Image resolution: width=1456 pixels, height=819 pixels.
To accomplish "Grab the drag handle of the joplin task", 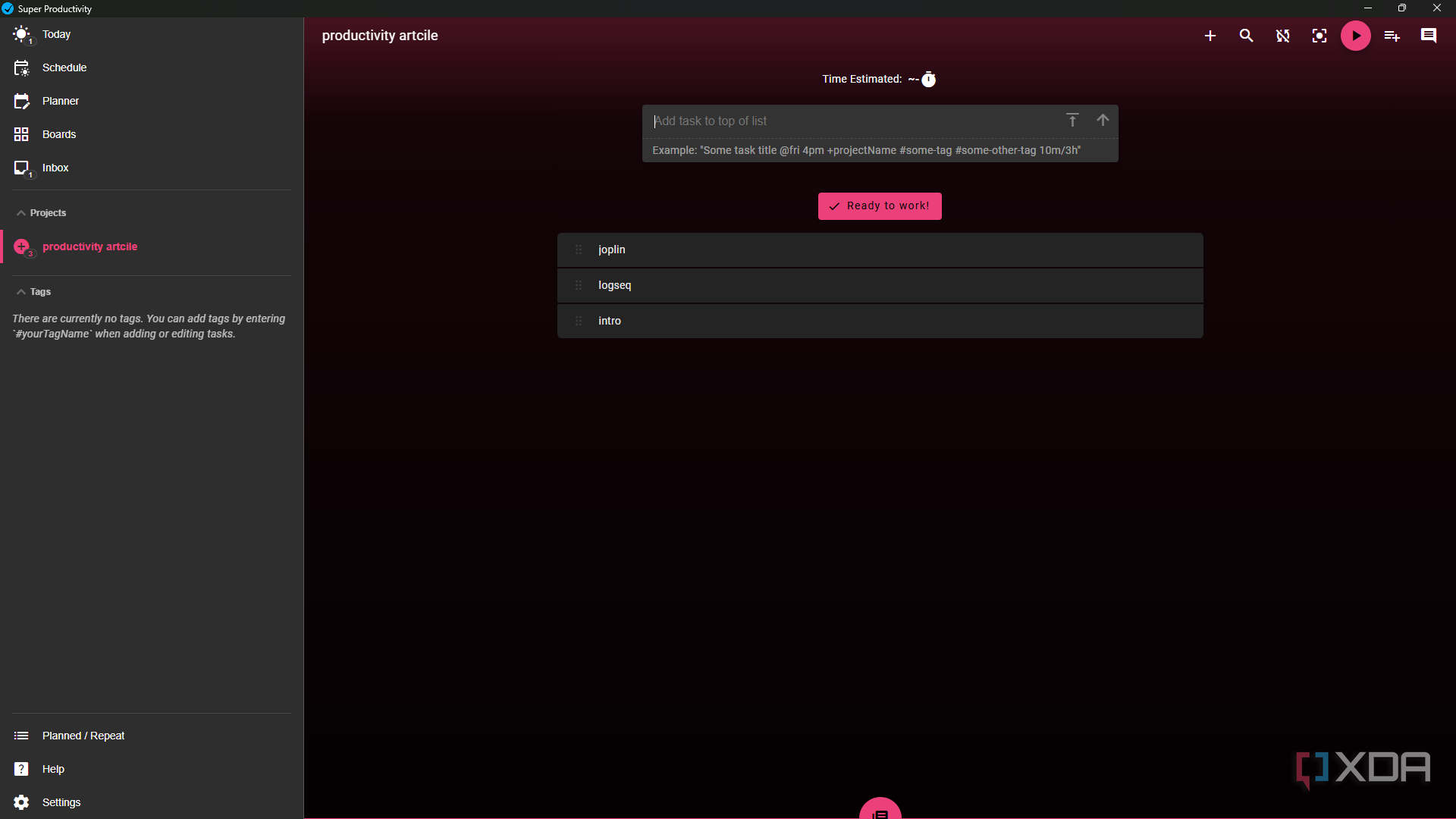I will pyautogui.click(x=579, y=249).
